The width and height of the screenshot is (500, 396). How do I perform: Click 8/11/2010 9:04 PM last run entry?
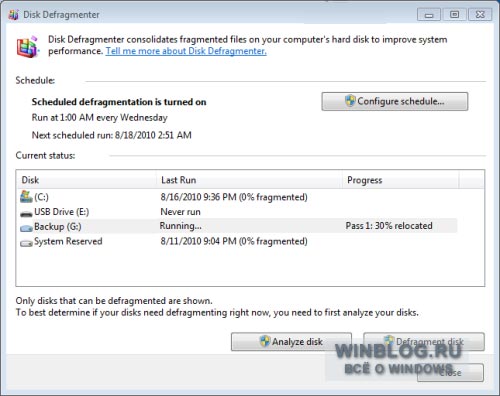pyautogui.click(x=234, y=241)
